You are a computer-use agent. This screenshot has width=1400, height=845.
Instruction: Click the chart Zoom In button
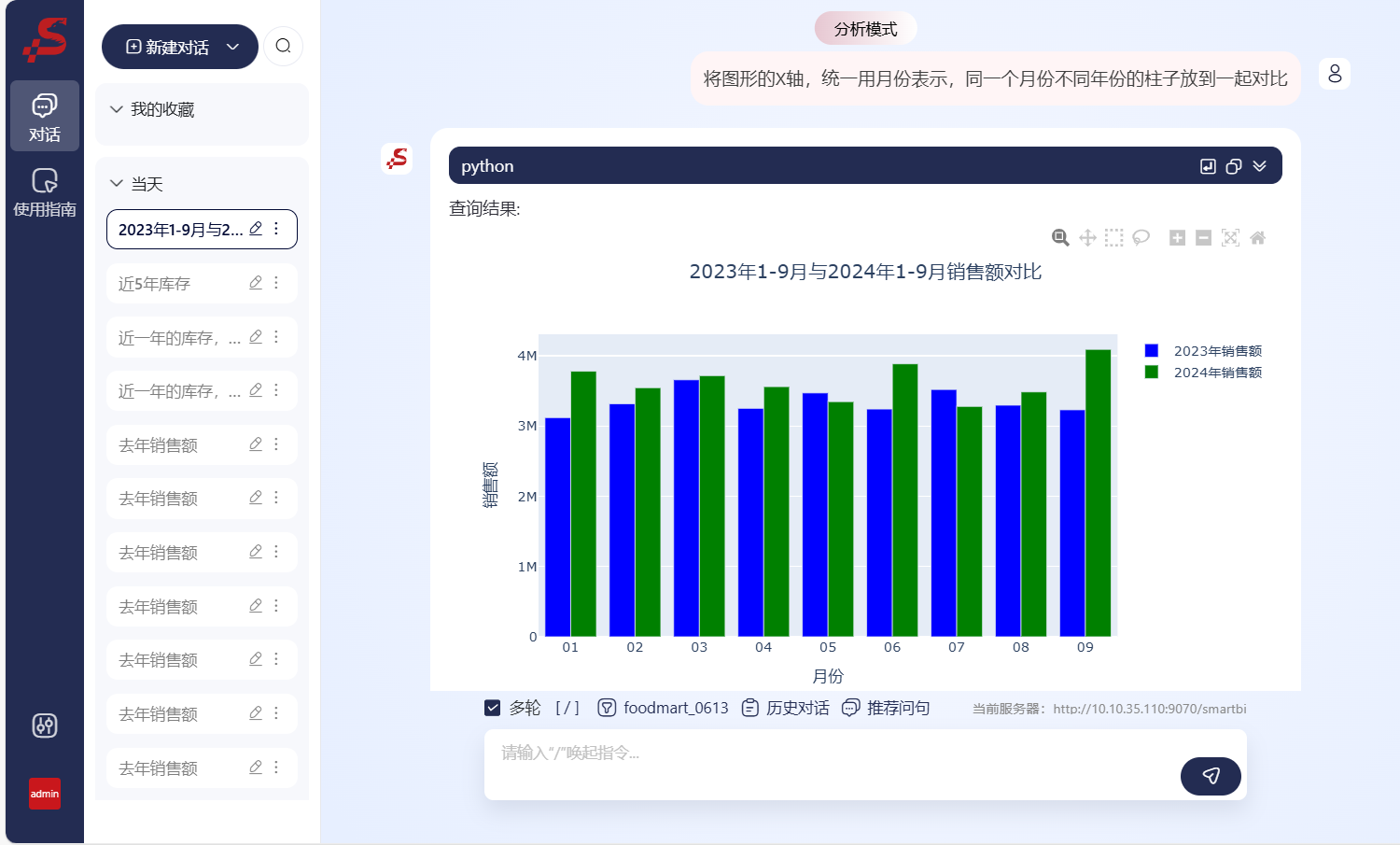pos(1178,237)
